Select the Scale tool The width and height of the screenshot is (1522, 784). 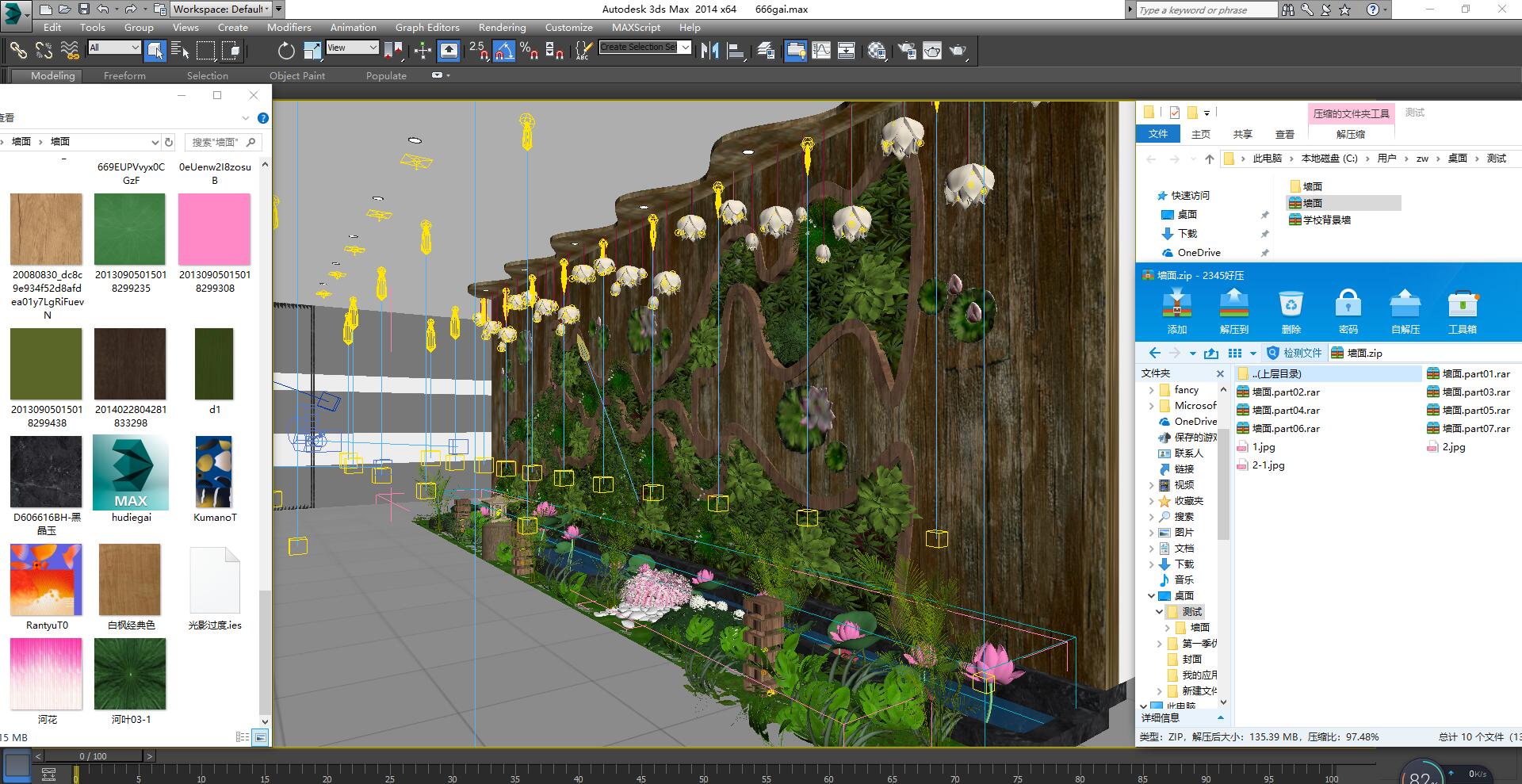coord(312,51)
